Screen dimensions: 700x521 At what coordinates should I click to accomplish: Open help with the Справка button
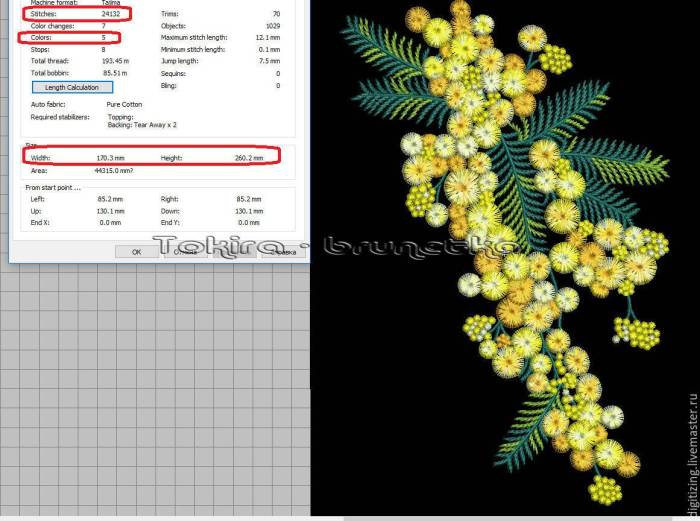[281, 252]
